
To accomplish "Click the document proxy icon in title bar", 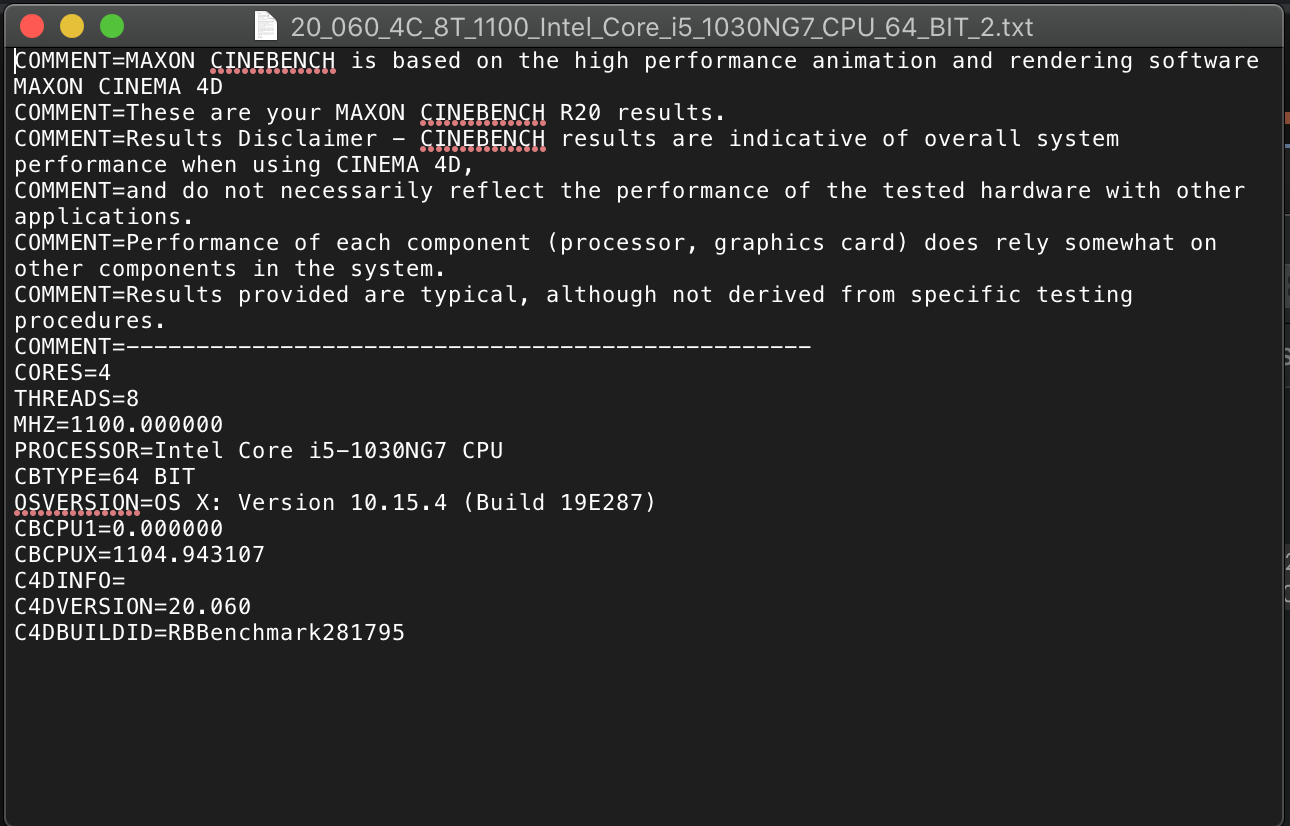I will [265, 25].
